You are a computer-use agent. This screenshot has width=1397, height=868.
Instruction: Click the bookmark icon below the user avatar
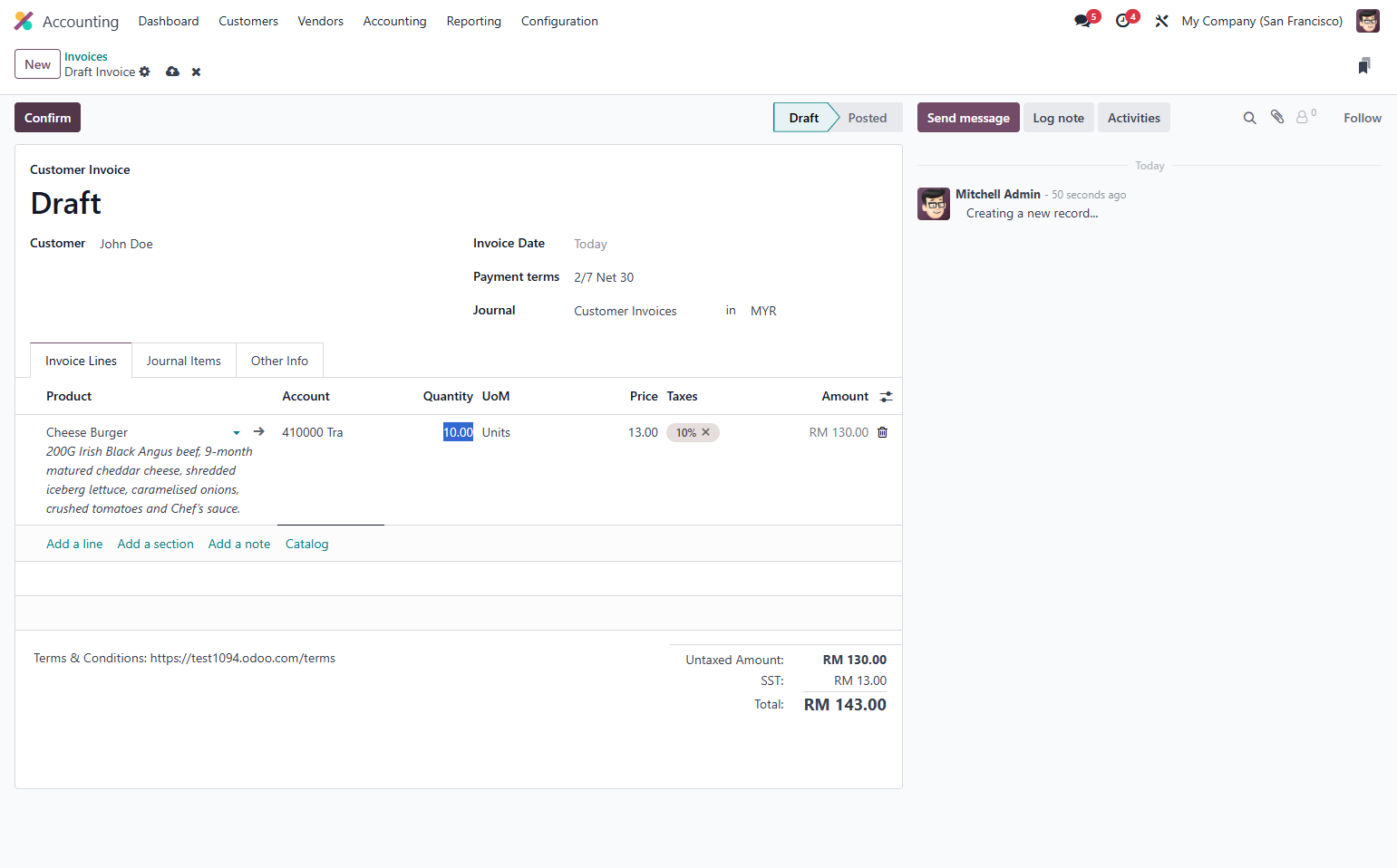point(1363,65)
